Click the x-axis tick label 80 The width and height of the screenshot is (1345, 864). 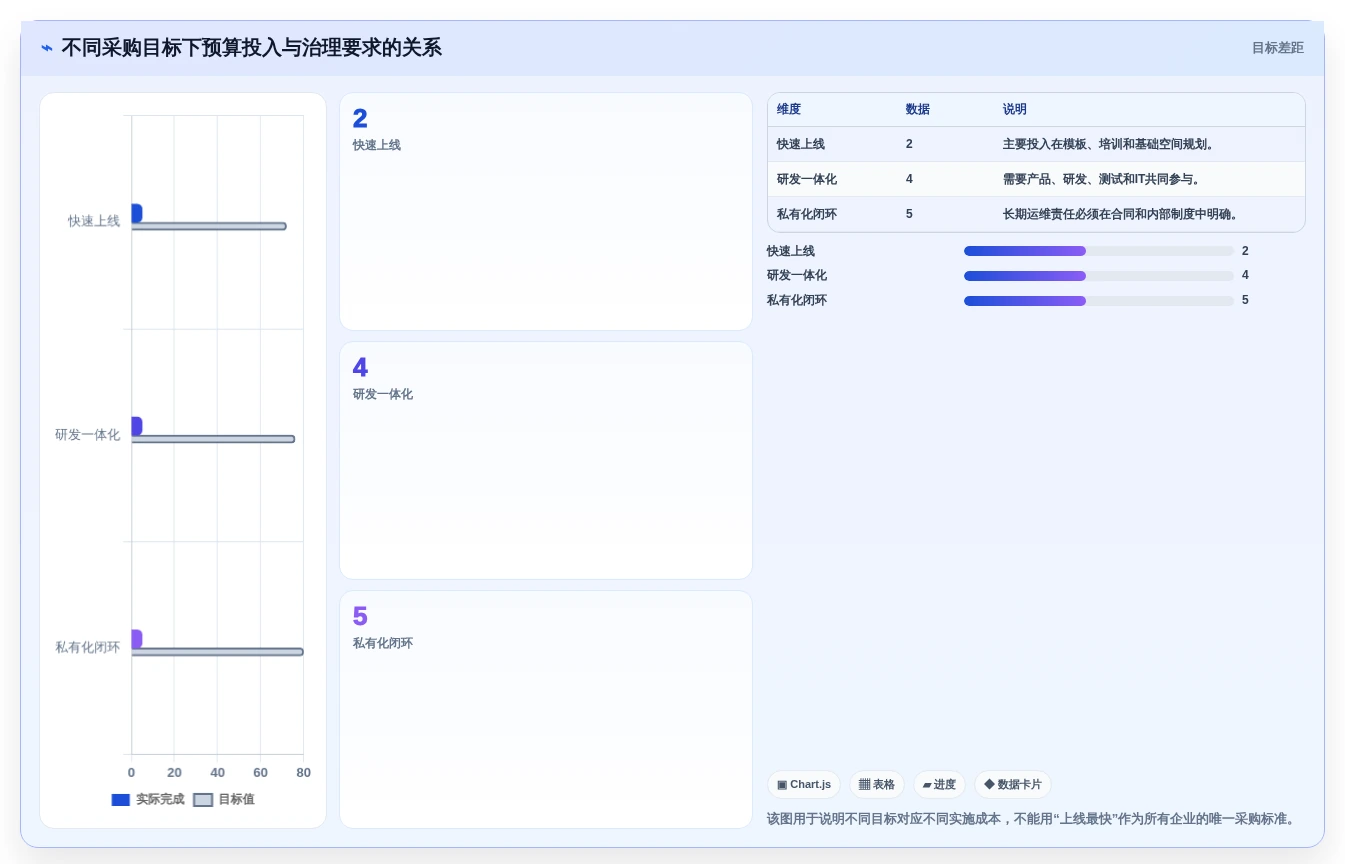[303, 773]
